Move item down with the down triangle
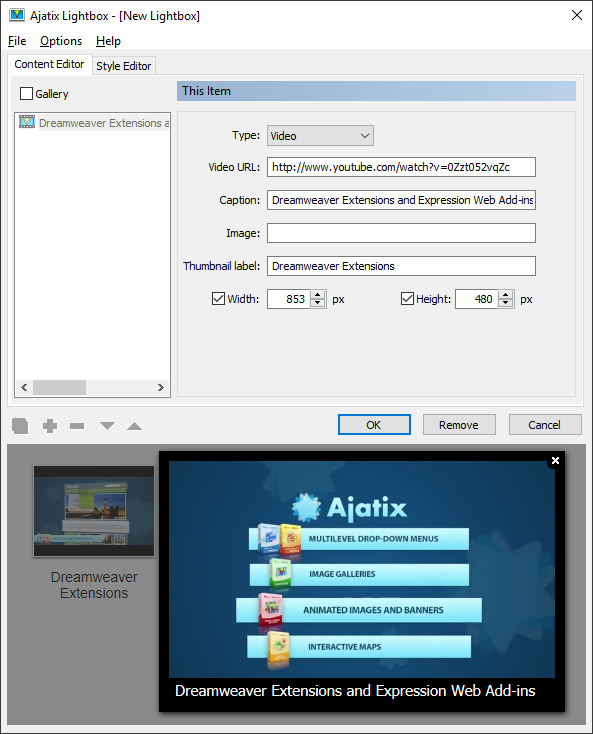This screenshot has height=734, width=593. click(107, 426)
